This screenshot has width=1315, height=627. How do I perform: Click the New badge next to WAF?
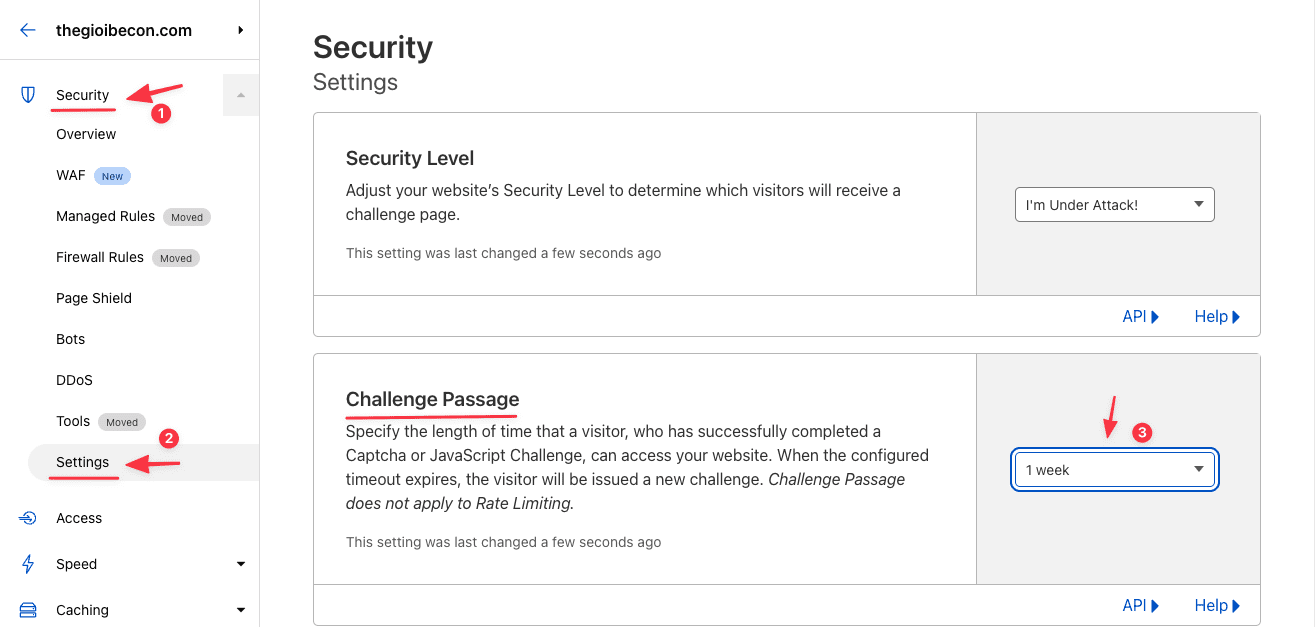click(x=111, y=175)
